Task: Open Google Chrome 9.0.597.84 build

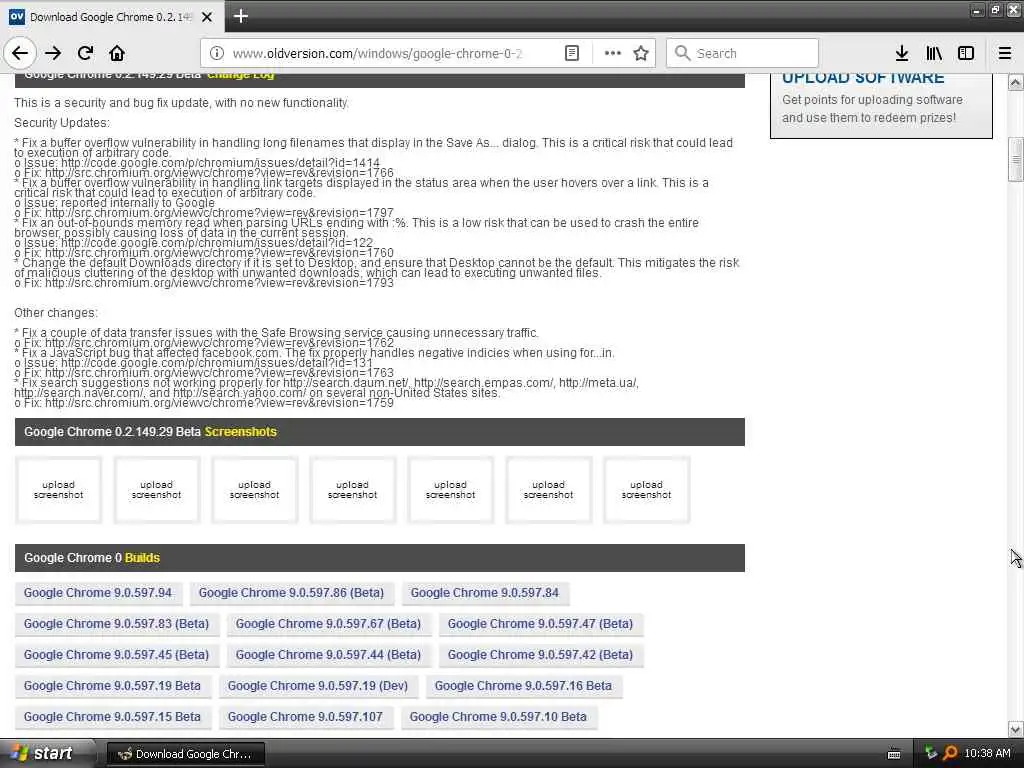Action: 485,593
